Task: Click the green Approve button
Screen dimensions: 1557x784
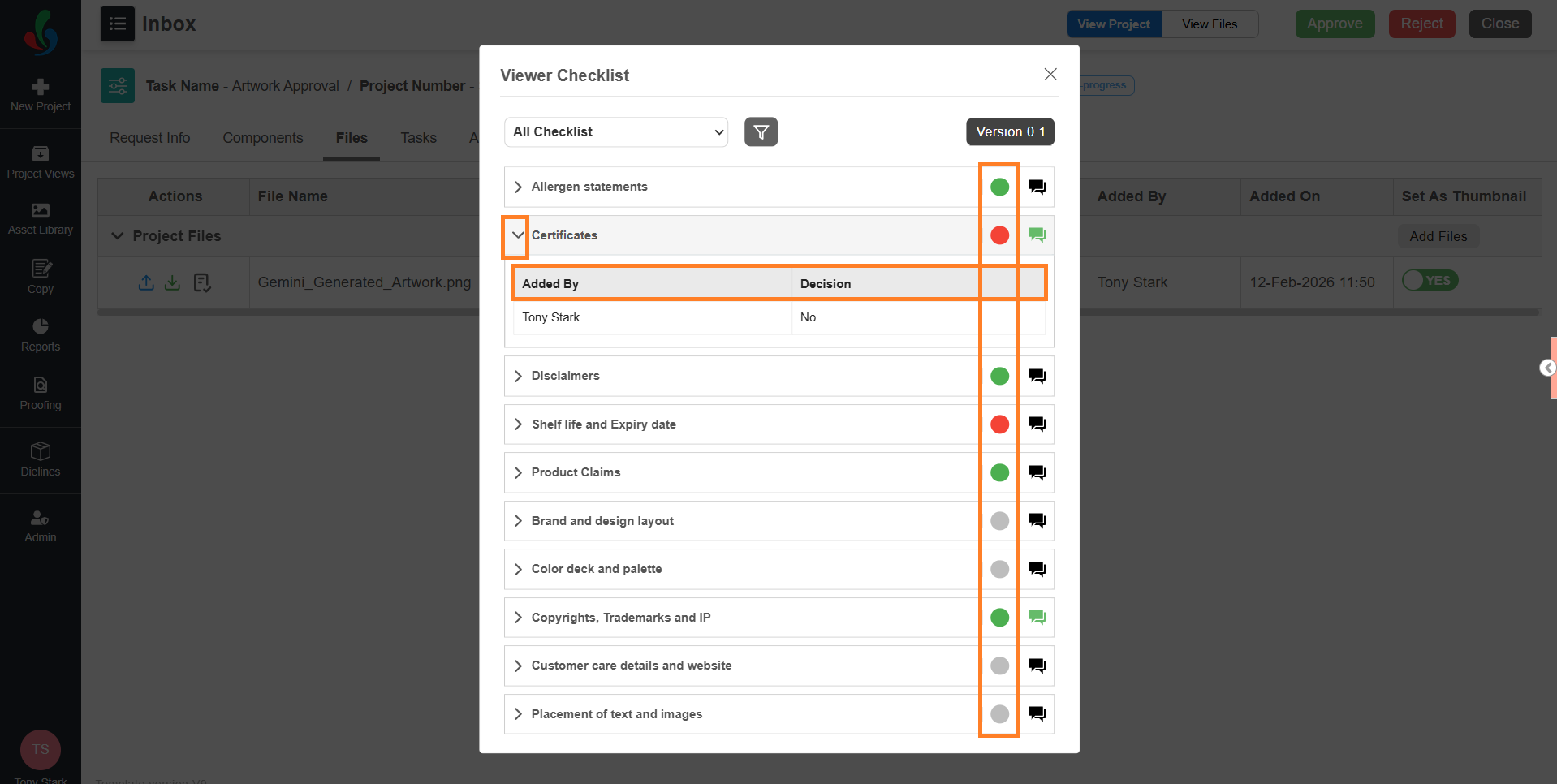Action: 1334,24
